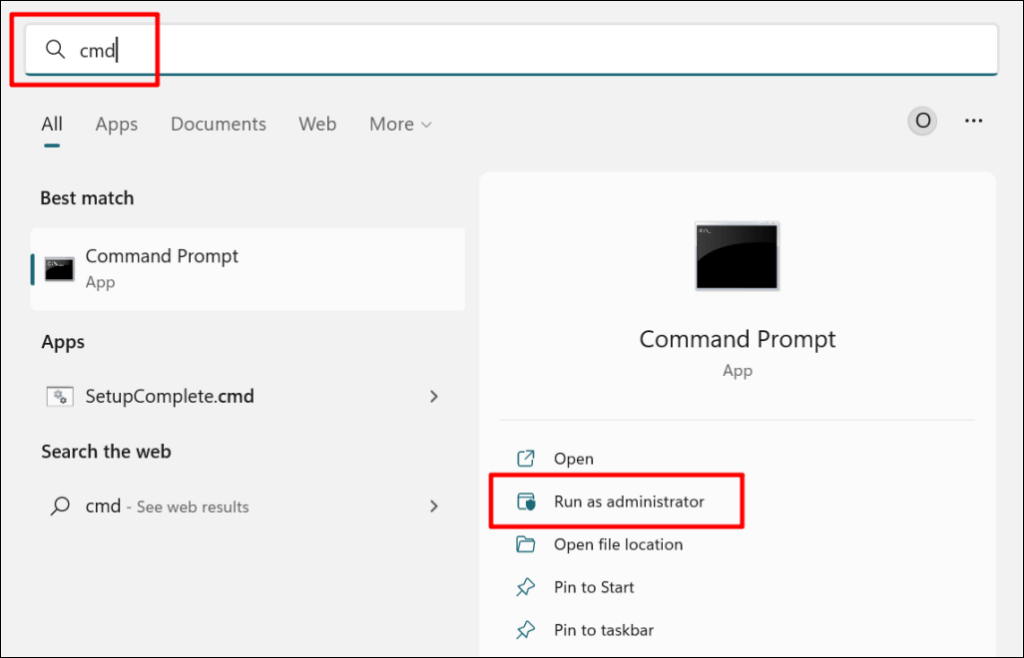Viewport: 1024px width, 658px height.
Task: Click the SetupComplete.cmd file icon
Action: click(x=60, y=397)
